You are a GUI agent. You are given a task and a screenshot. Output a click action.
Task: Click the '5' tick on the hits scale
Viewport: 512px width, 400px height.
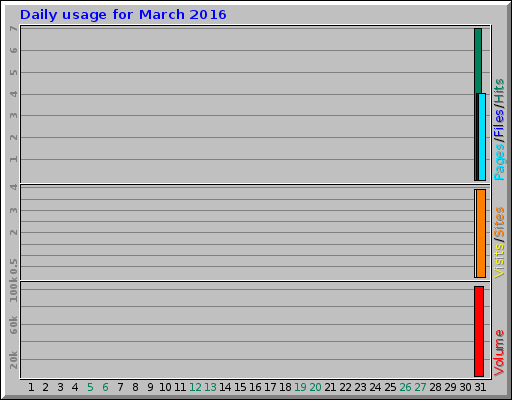pyautogui.click(x=13, y=72)
